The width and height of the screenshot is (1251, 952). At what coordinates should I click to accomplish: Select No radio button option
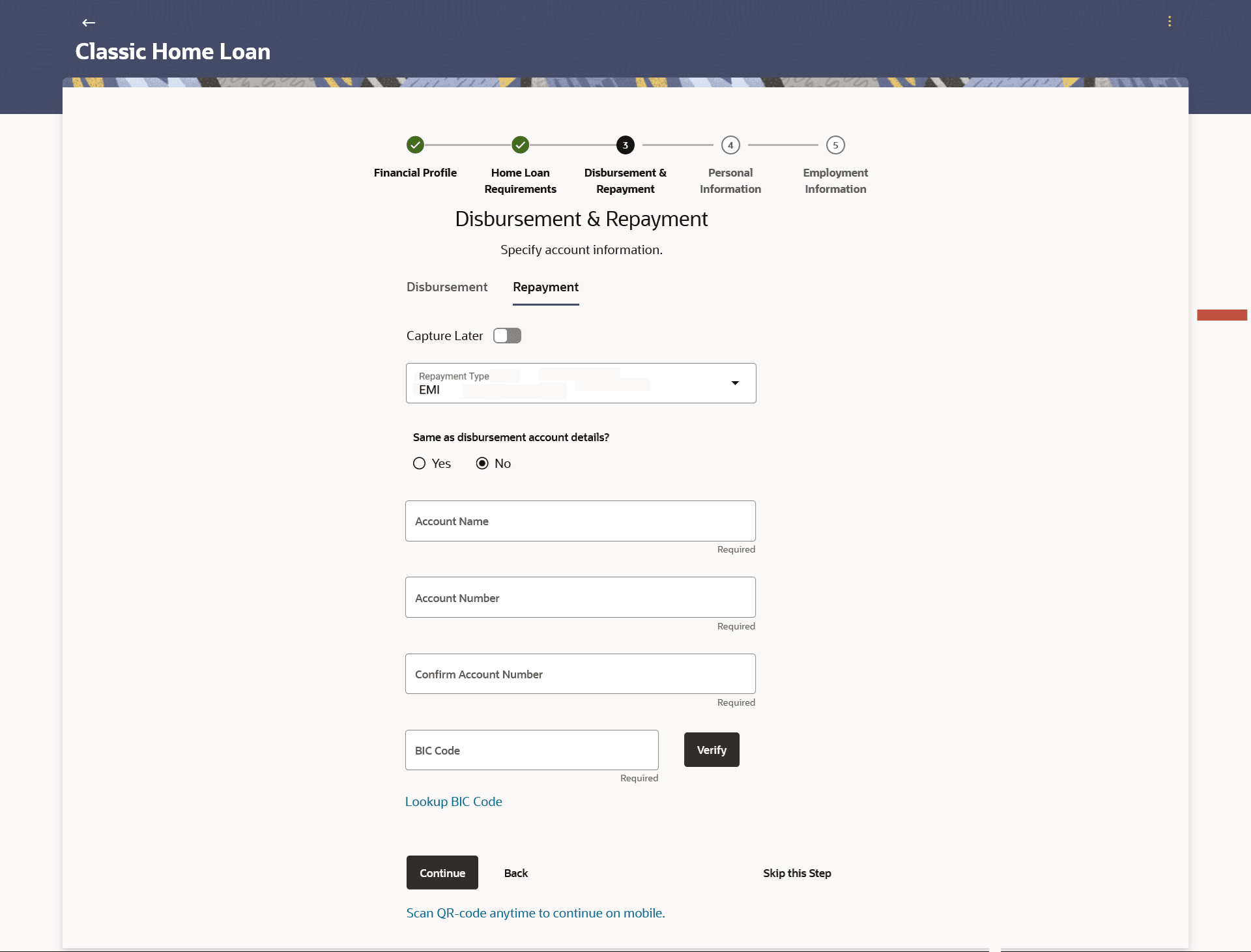point(482,463)
